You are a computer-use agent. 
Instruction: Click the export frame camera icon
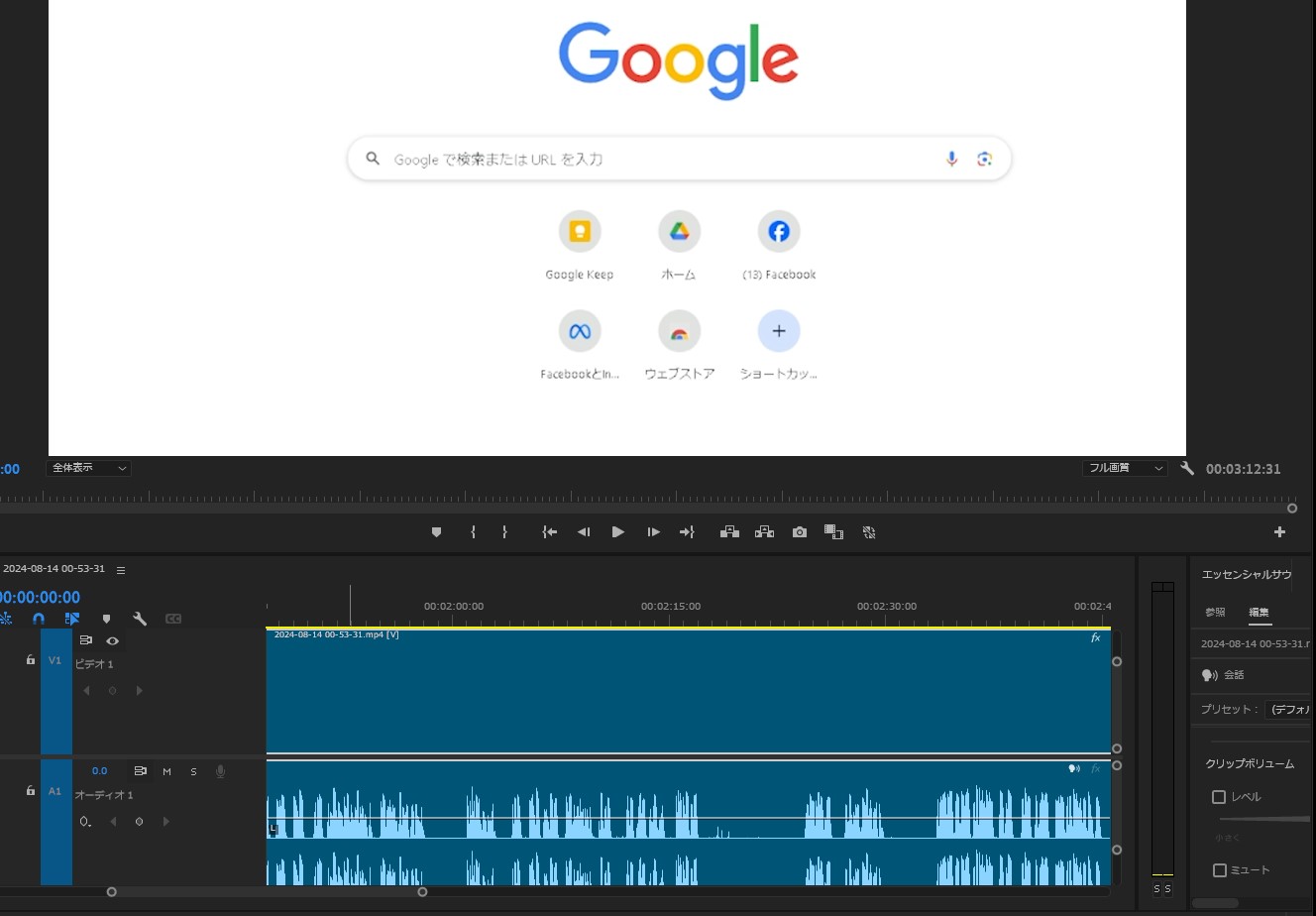click(x=799, y=531)
